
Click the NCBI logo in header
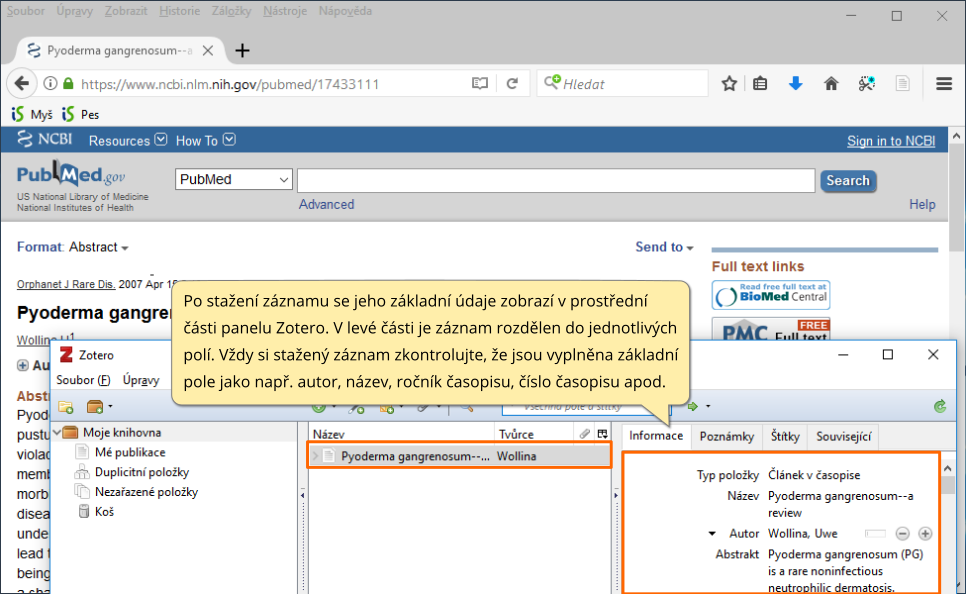coord(44,139)
